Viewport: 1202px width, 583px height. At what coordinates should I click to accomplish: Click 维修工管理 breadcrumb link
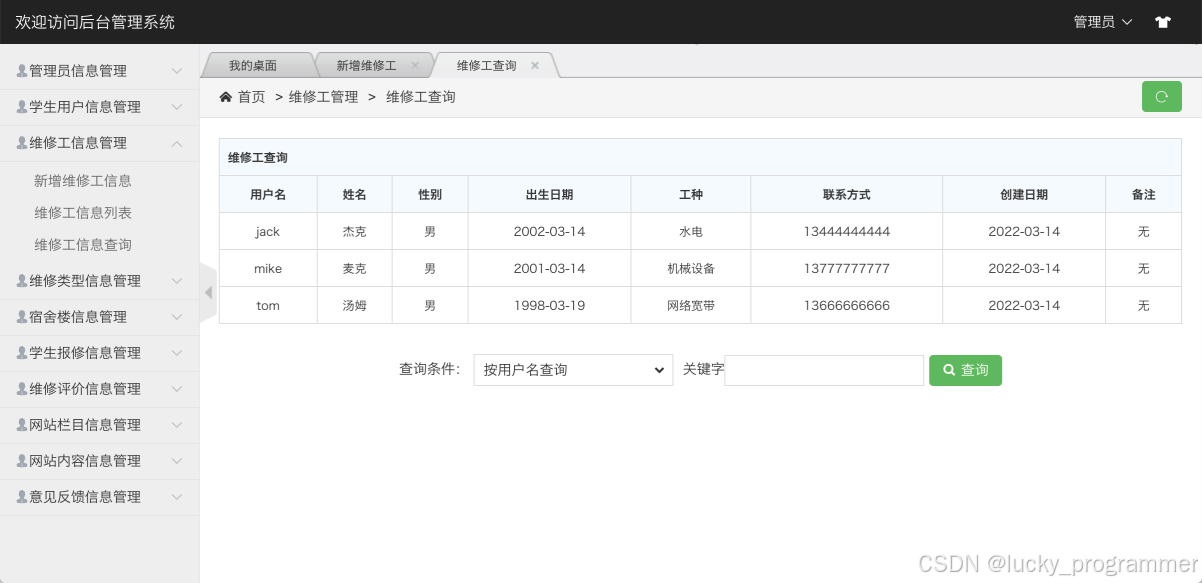[x=323, y=97]
